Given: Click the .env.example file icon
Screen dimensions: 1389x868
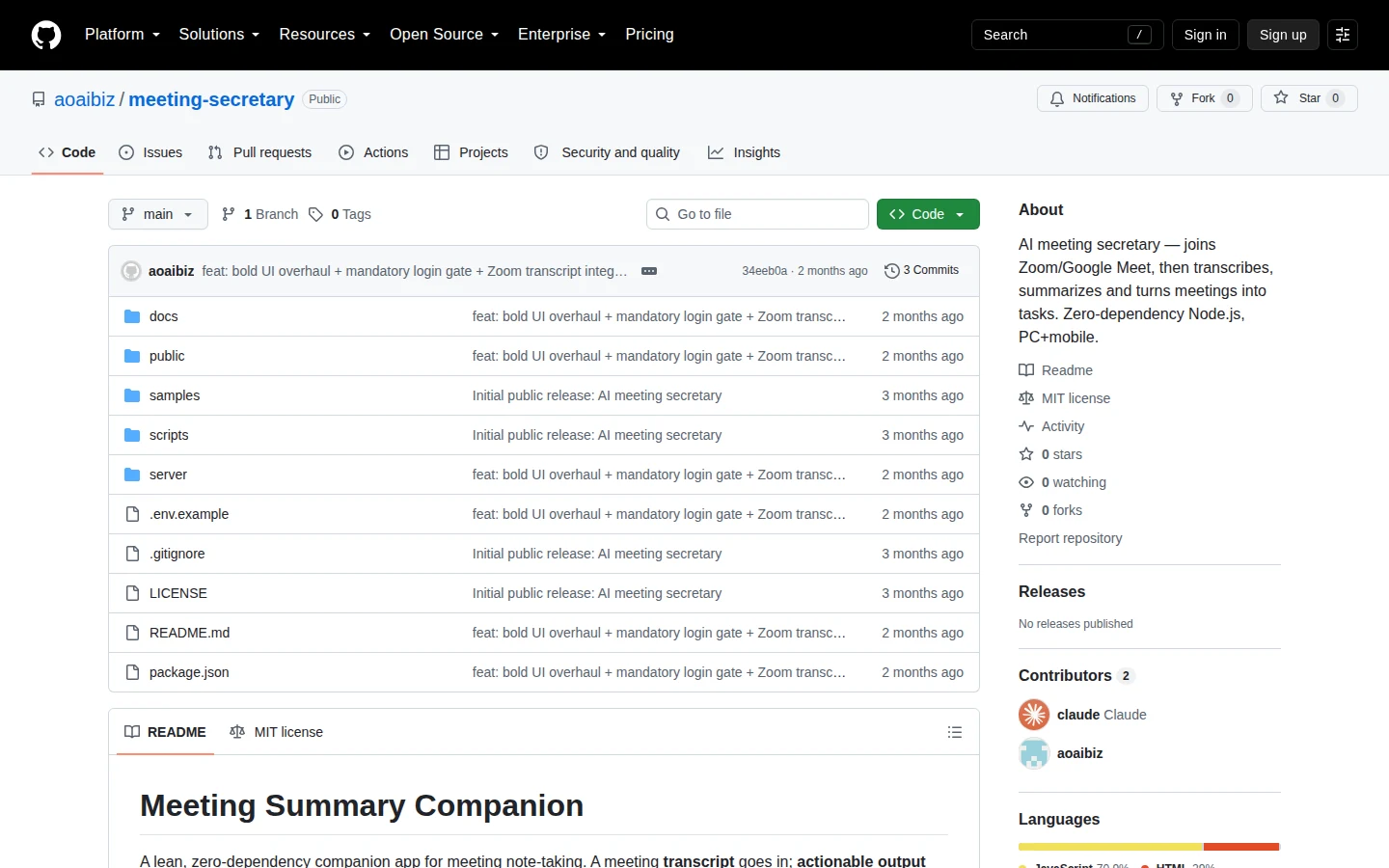Looking at the screenshot, I should pyautogui.click(x=132, y=514).
